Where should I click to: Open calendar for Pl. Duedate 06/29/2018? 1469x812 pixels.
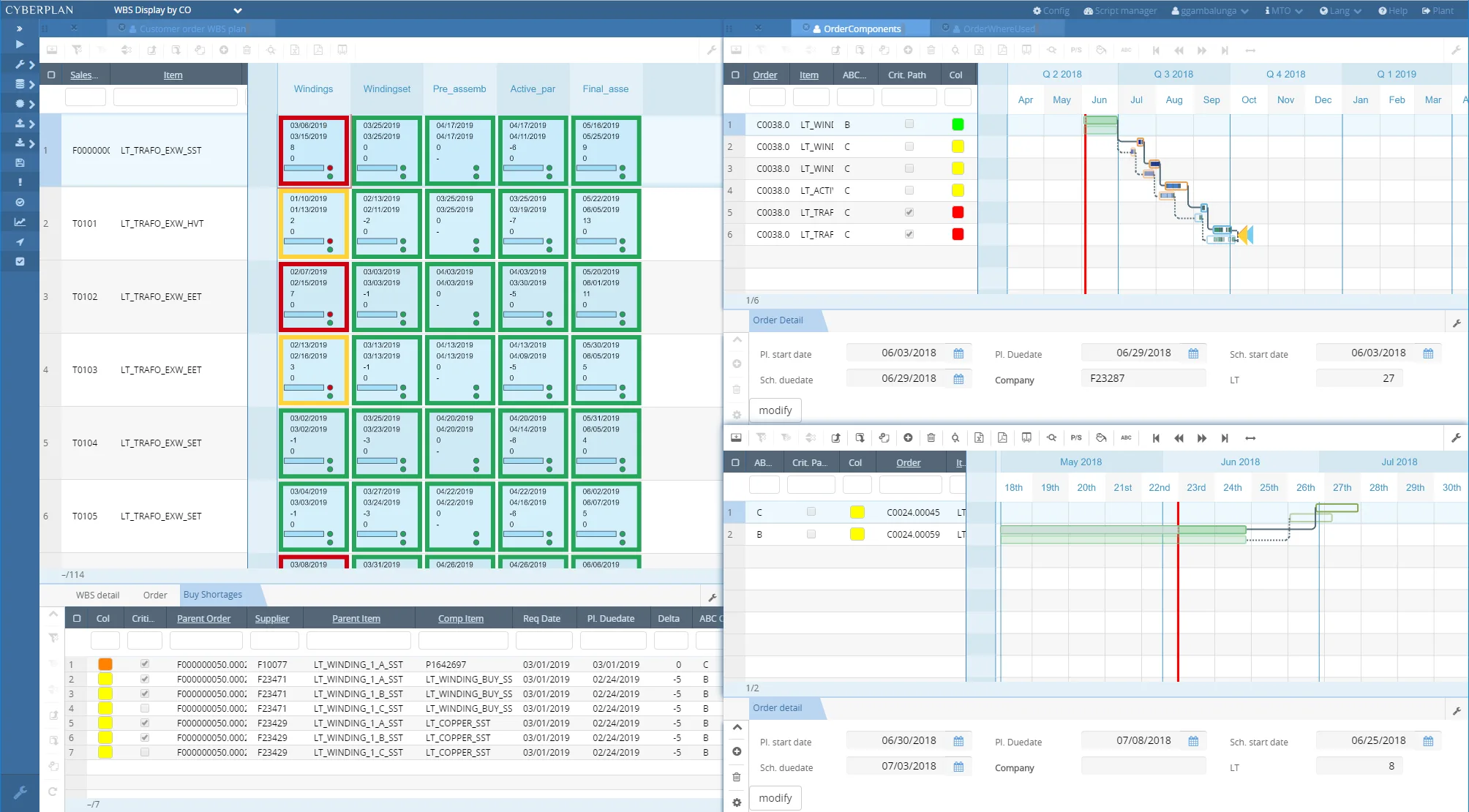(1193, 353)
